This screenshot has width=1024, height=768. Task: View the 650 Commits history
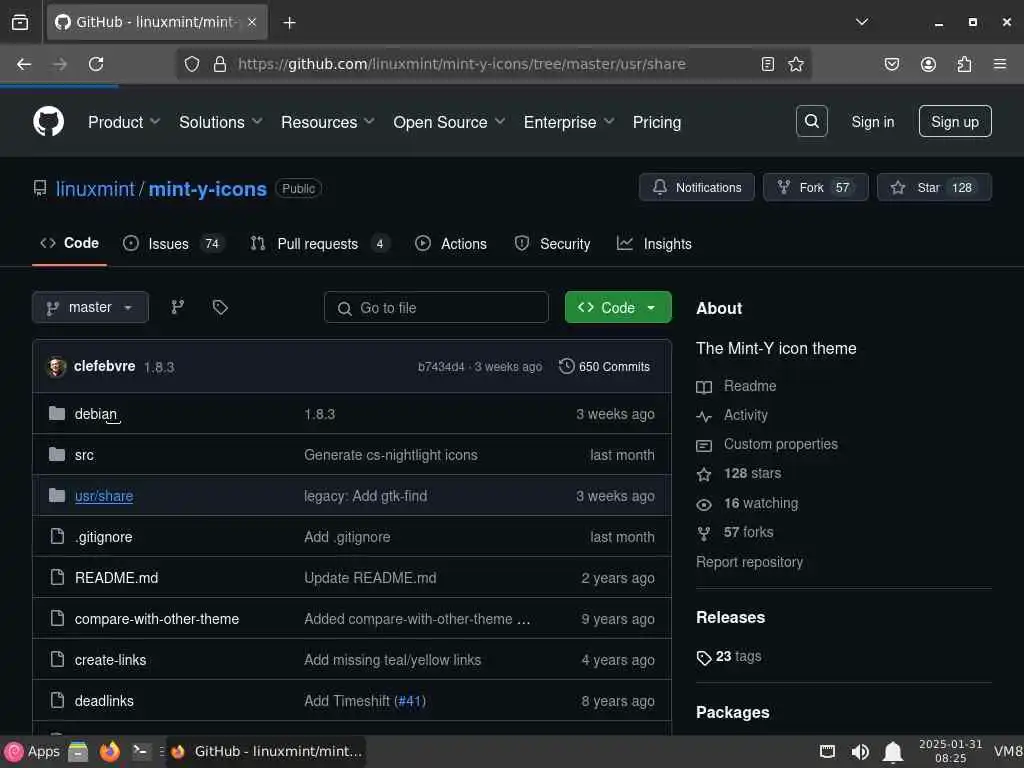pyautogui.click(x=605, y=366)
